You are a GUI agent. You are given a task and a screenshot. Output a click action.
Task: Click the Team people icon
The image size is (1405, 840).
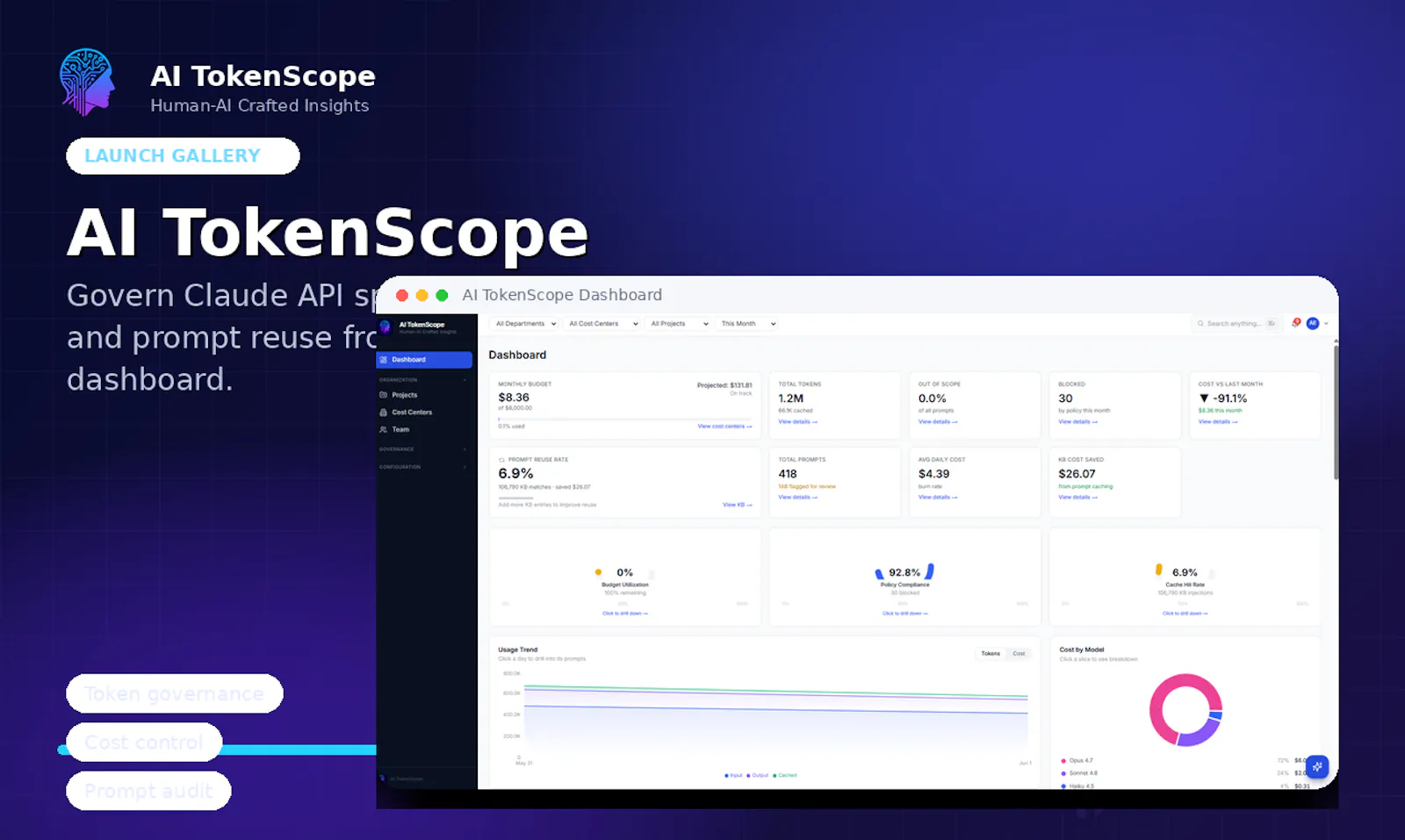coord(383,429)
